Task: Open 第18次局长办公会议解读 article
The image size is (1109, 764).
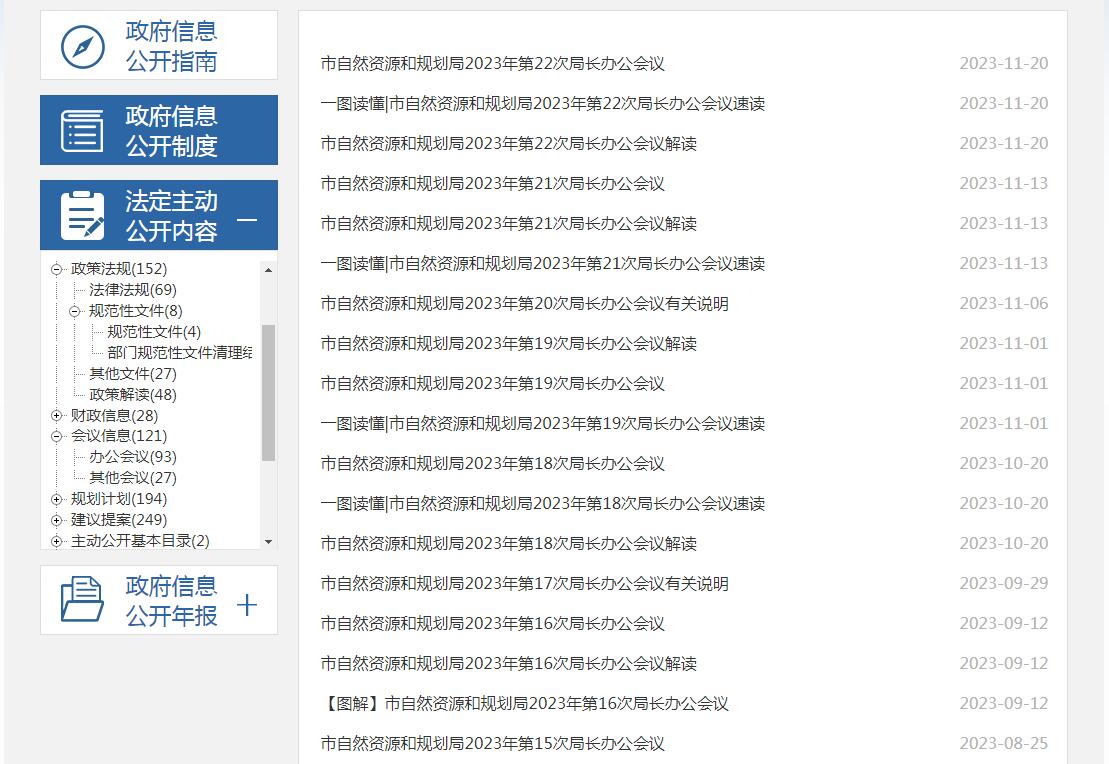Action: [509, 543]
